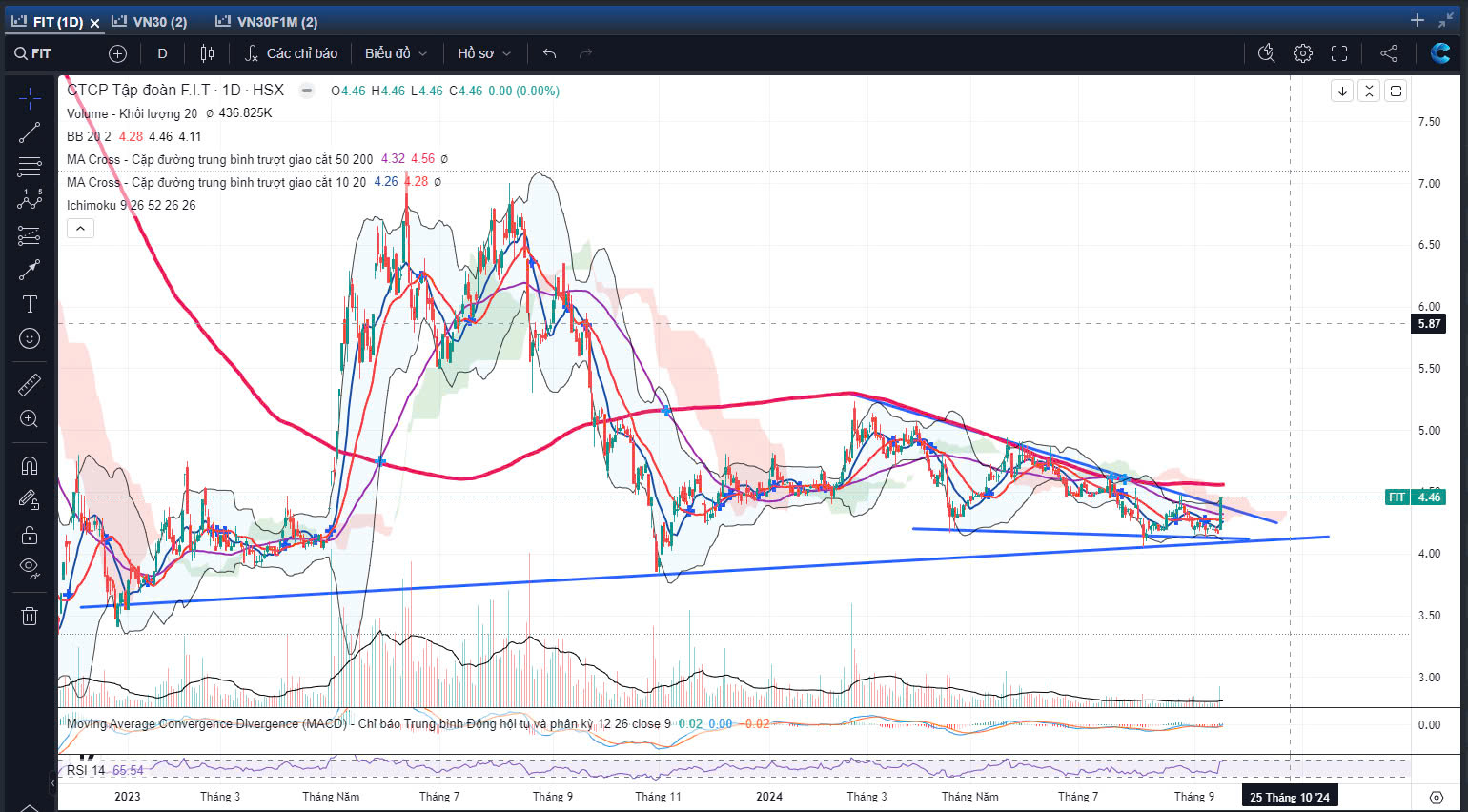Open Các chỉ báo indicators dialog

click(x=291, y=53)
